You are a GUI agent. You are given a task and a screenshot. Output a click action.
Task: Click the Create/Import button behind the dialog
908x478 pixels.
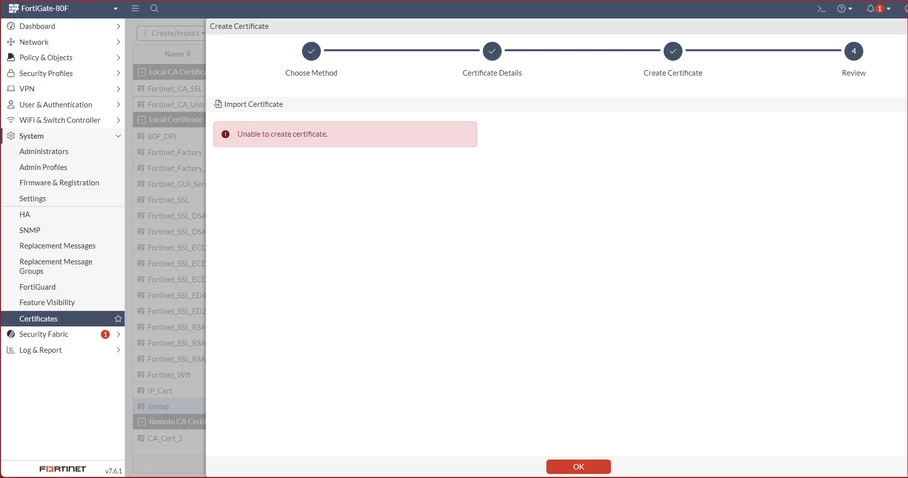click(171, 33)
